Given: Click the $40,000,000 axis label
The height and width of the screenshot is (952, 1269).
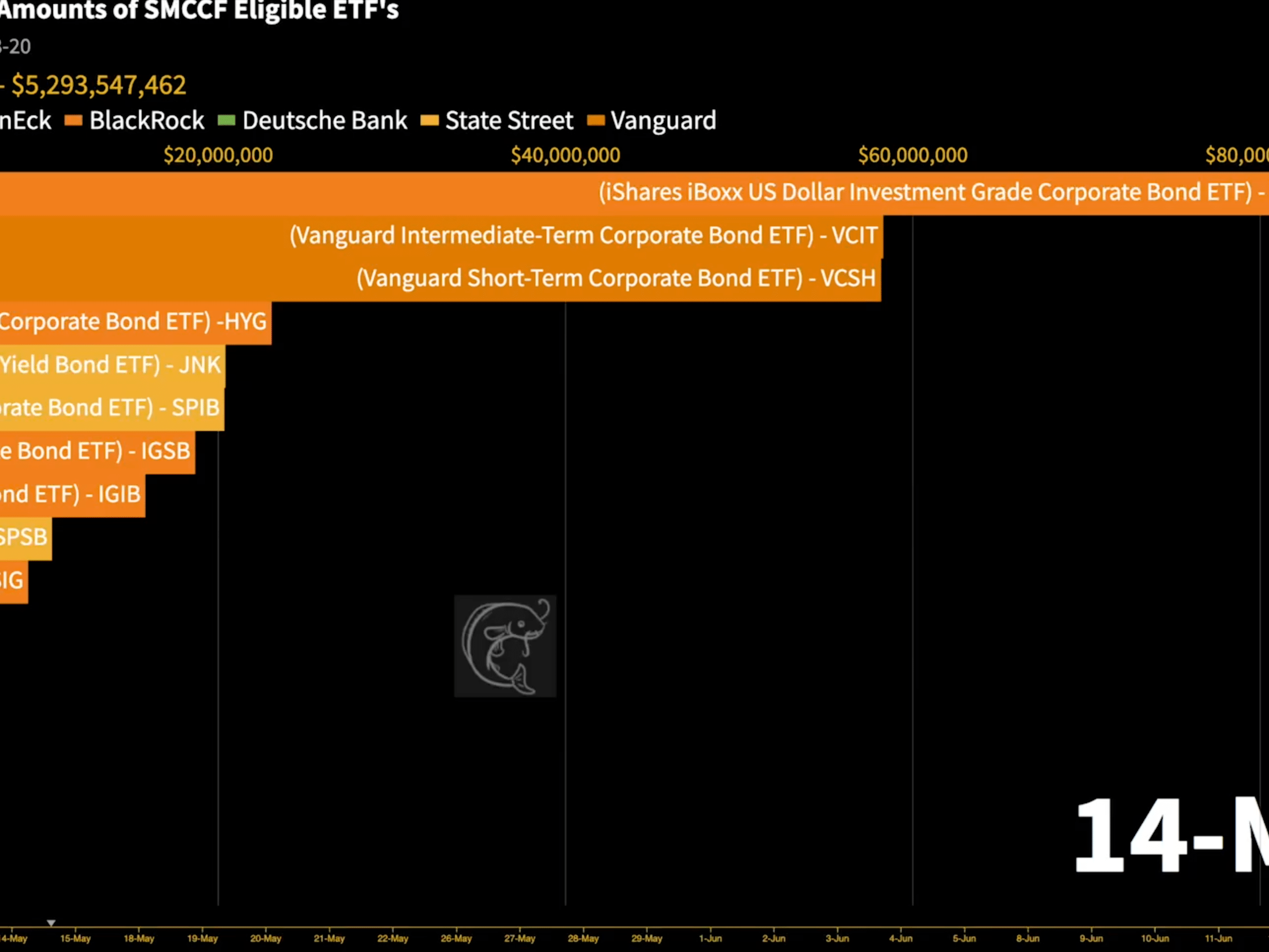Looking at the screenshot, I should point(566,156).
